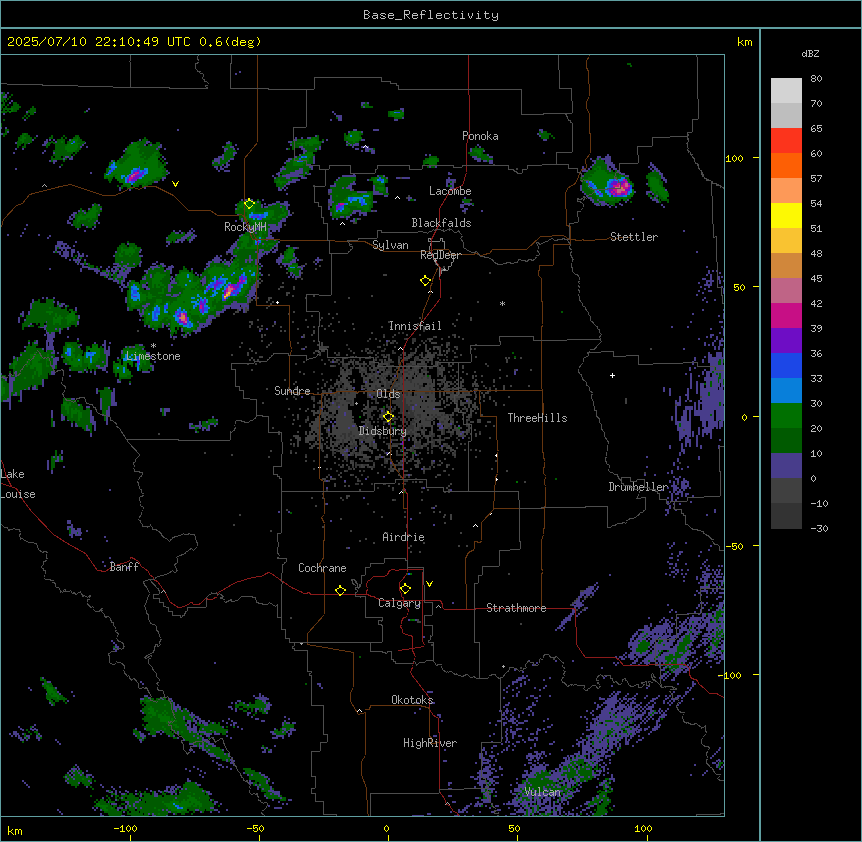Select the Sylvan label

390,245
